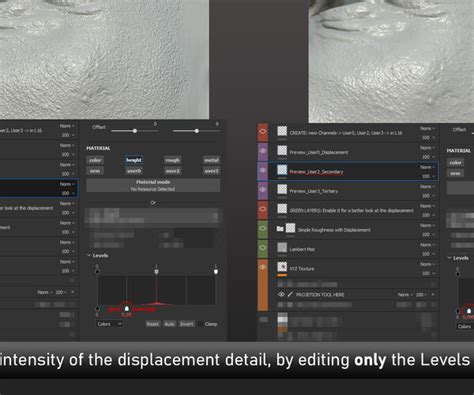Open the opacity 100 dropdown of PROJECTION TOOL HERE
The width and height of the screenshot is (474, 395).
tap(422, 295)
